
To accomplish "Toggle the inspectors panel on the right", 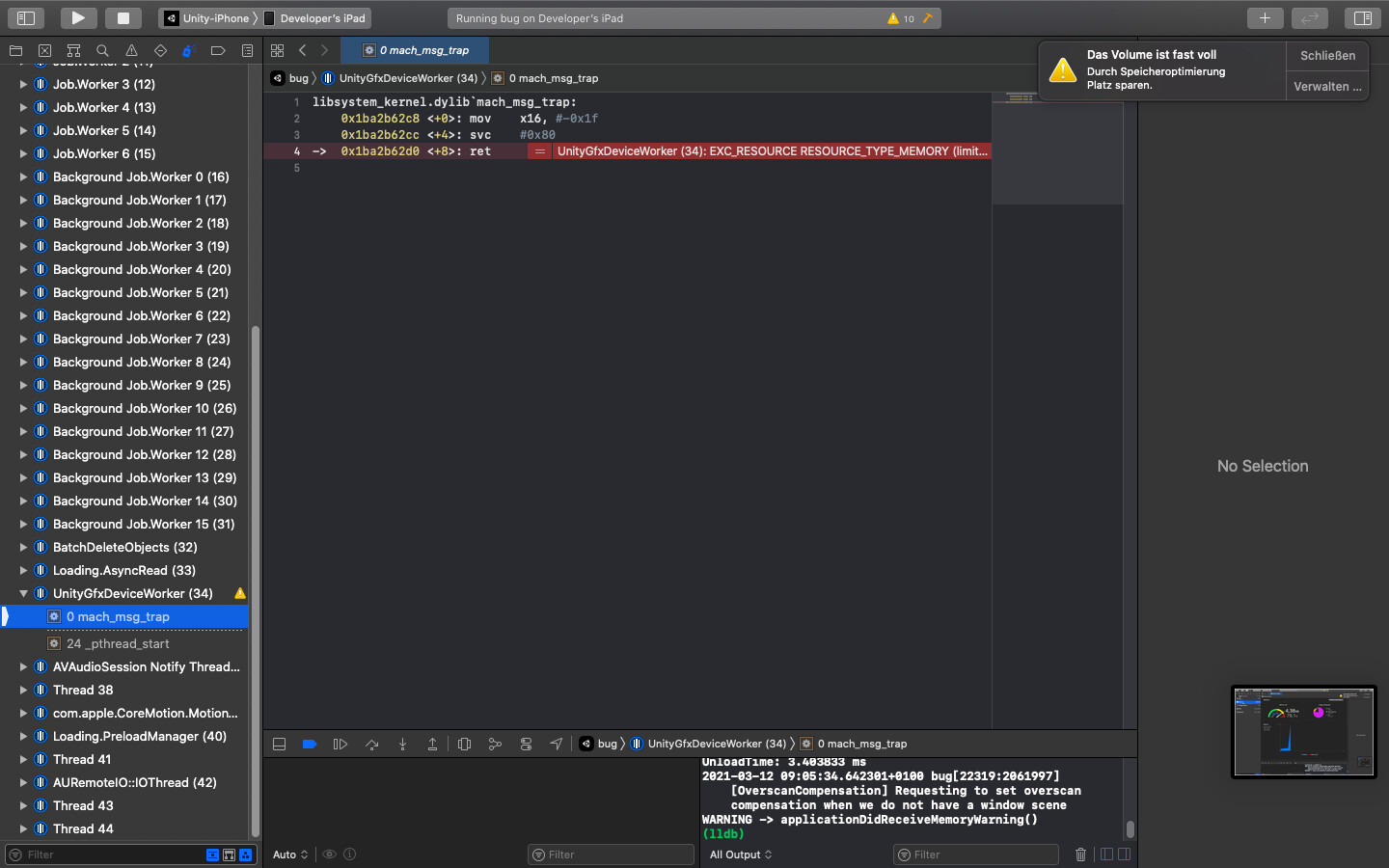I will 1362,17.
